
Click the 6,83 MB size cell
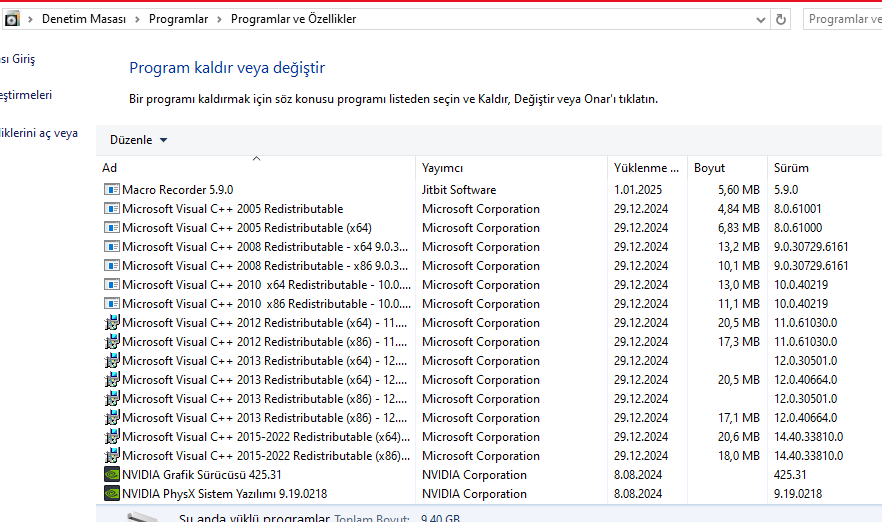[x=739, y=228]
